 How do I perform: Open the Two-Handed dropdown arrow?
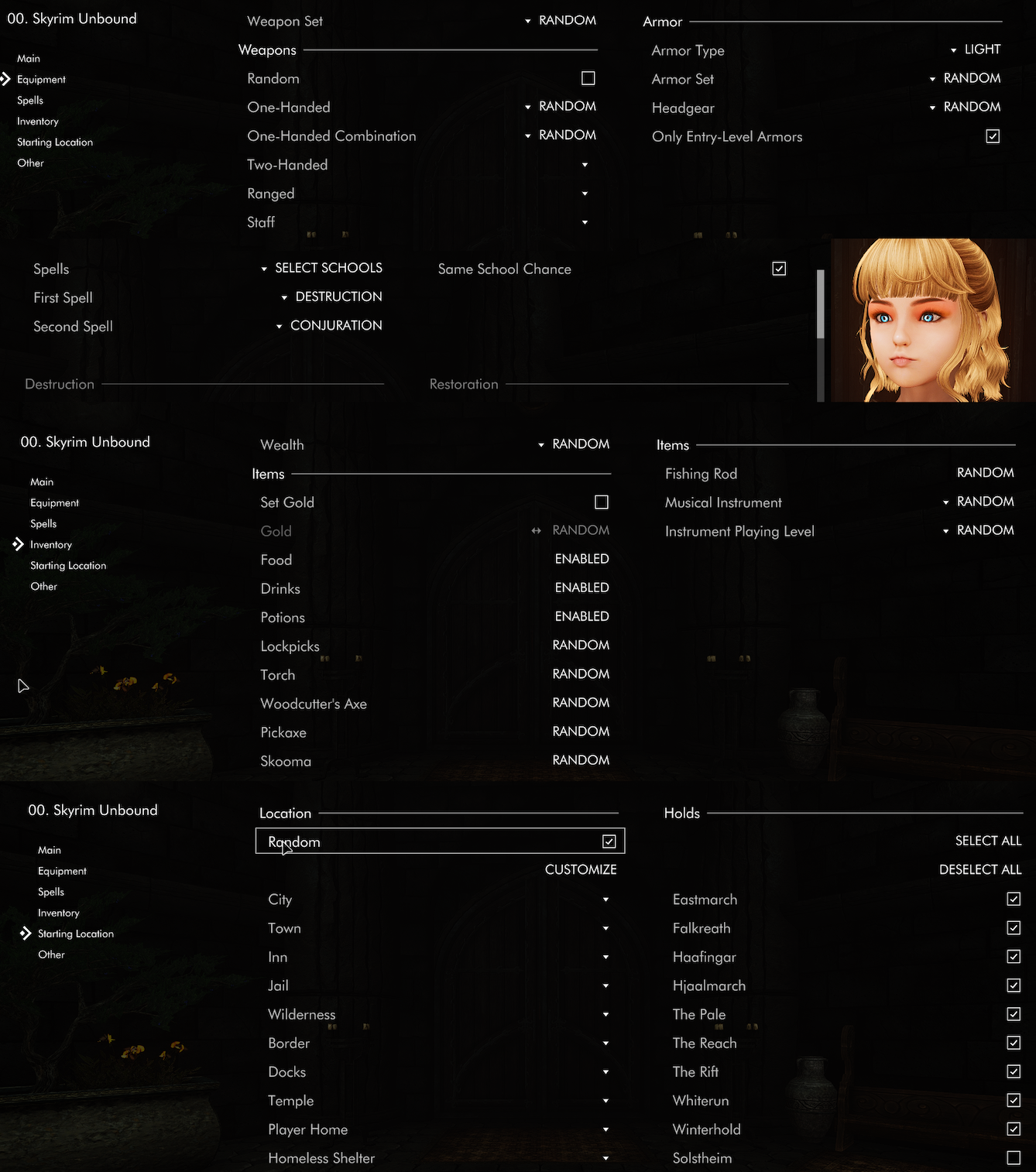(585, 165)
